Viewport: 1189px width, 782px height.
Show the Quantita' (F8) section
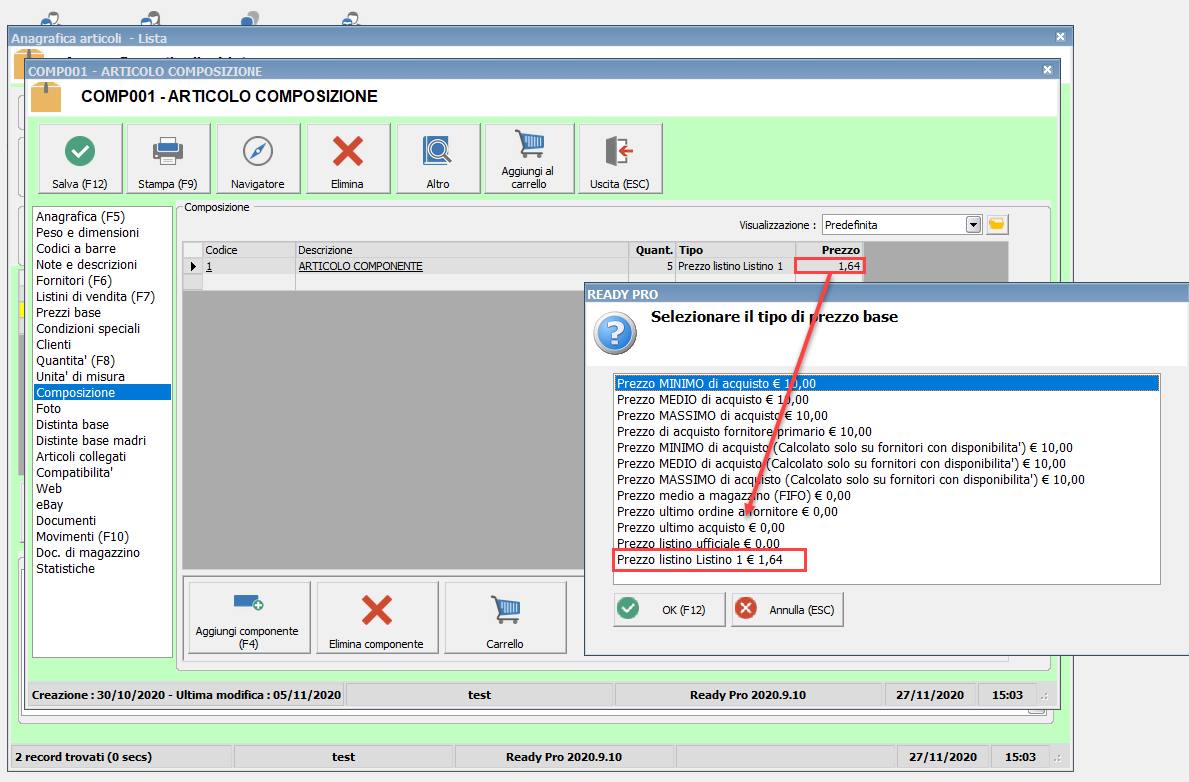[x=75, y=360]
